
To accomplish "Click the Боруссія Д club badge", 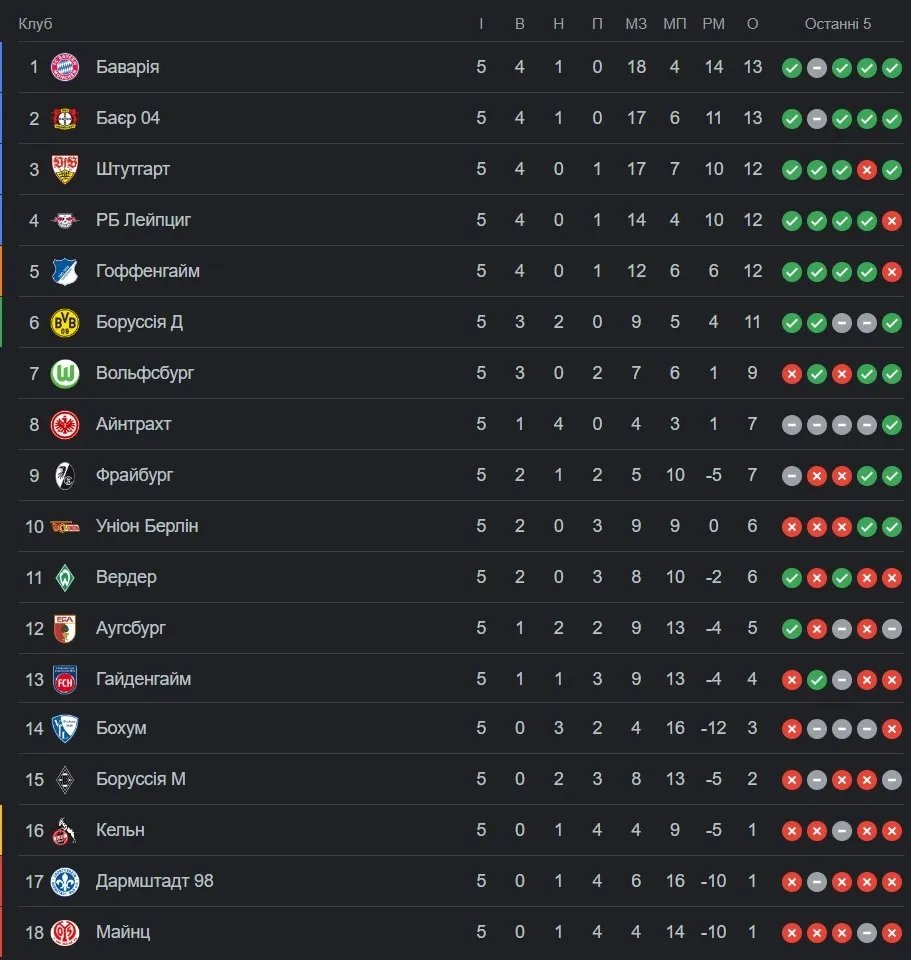I will point(65,322).
